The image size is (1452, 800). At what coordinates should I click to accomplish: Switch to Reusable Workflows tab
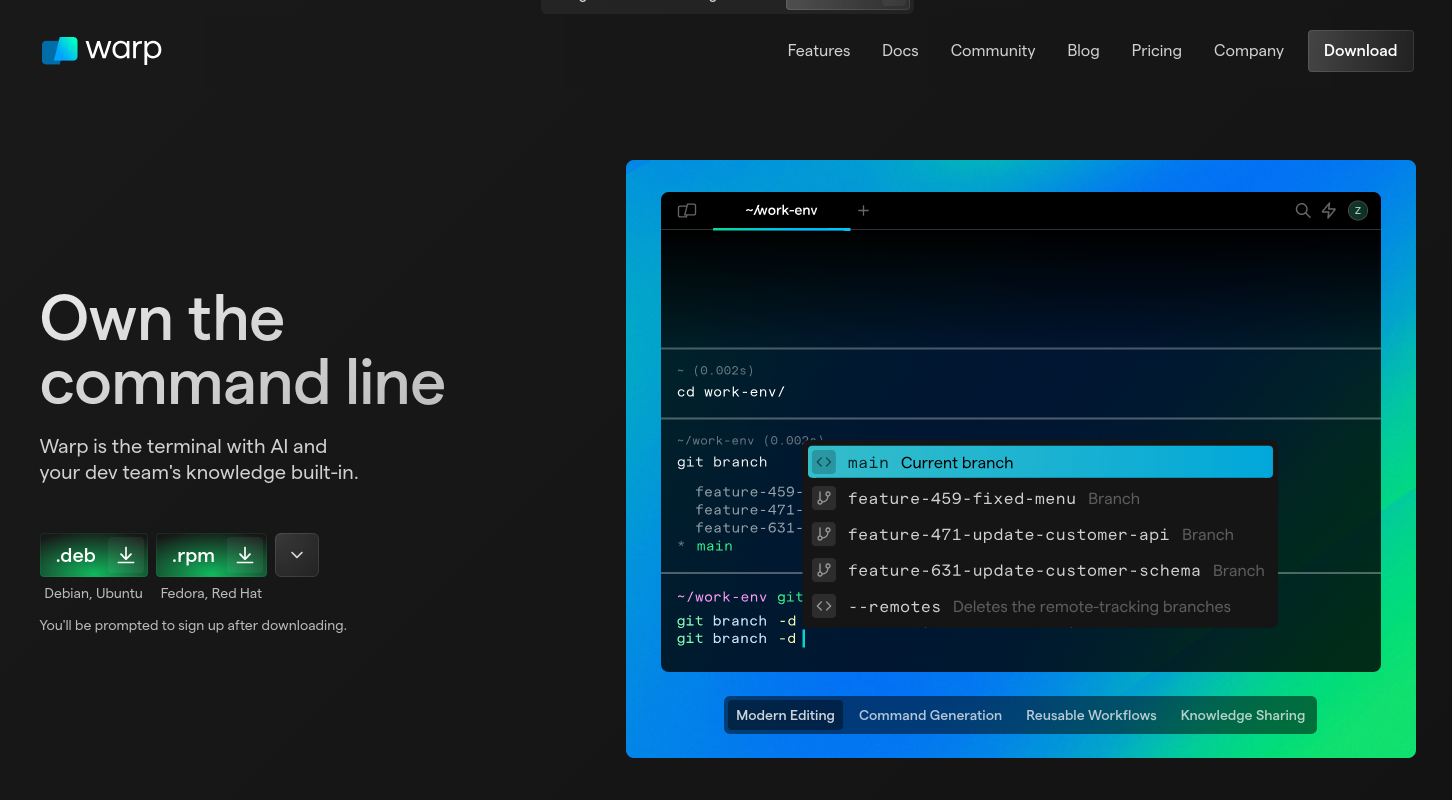1091,715
